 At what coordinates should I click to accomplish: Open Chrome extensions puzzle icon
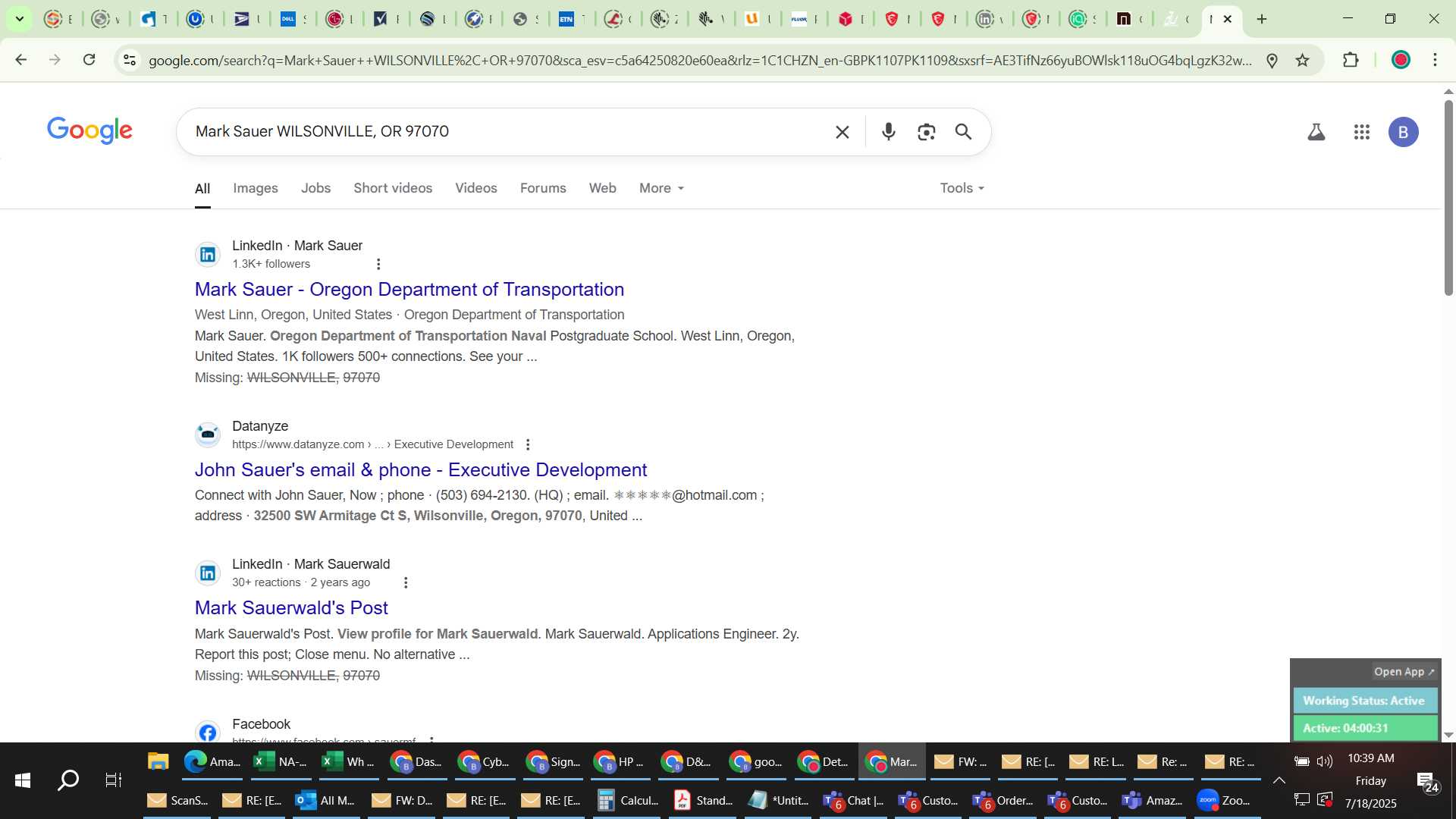click(x=1351, y=60)
